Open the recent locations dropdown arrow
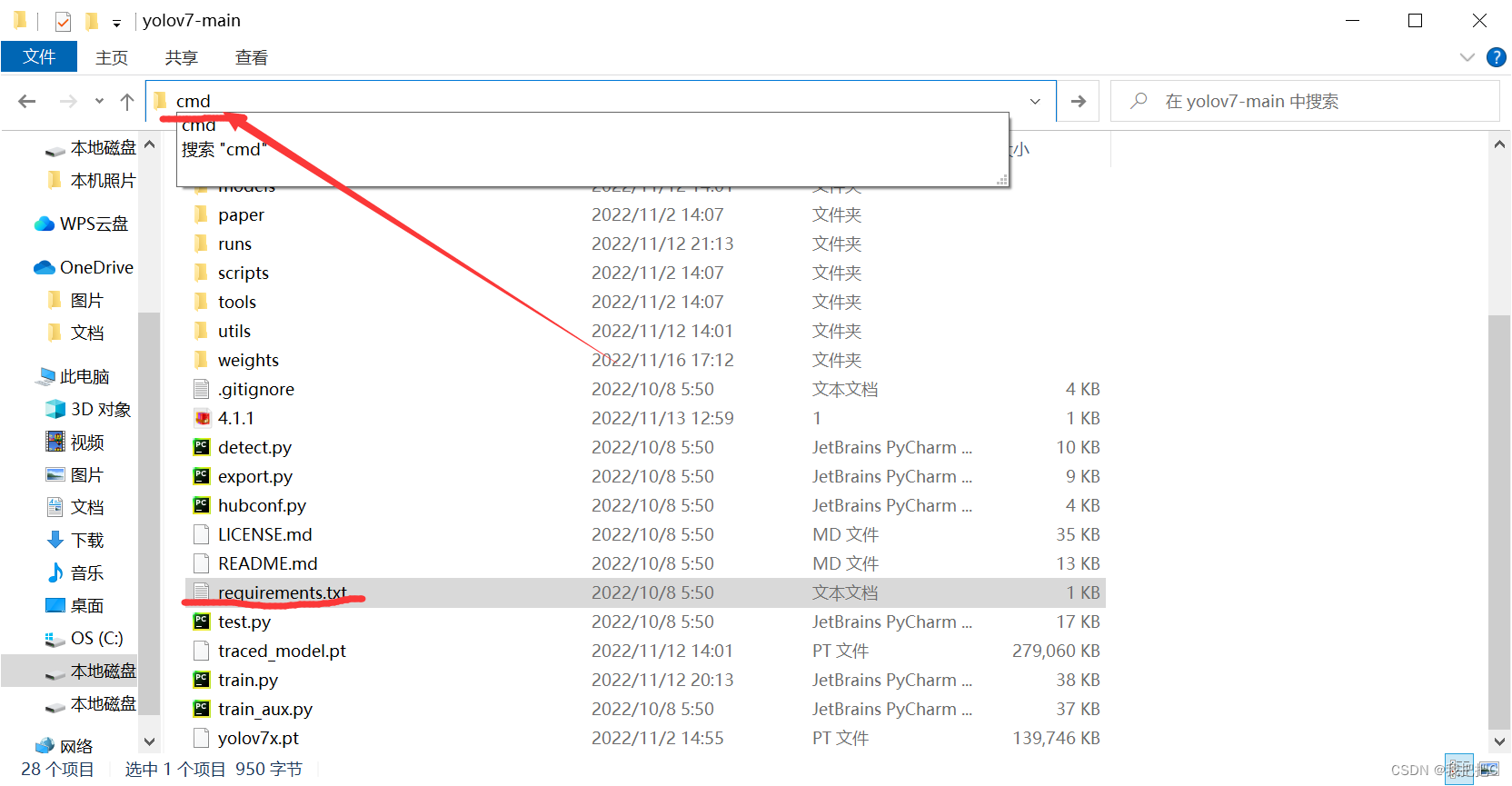 [99, 102]
